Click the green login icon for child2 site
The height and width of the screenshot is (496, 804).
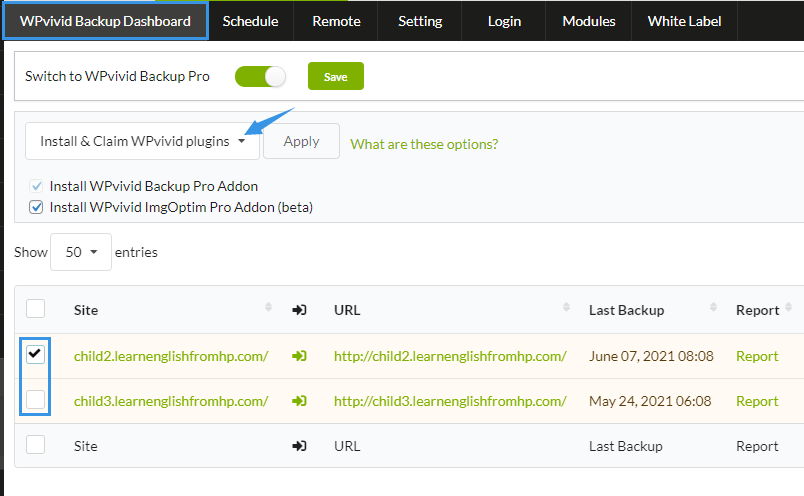click(x=299, y=355)
